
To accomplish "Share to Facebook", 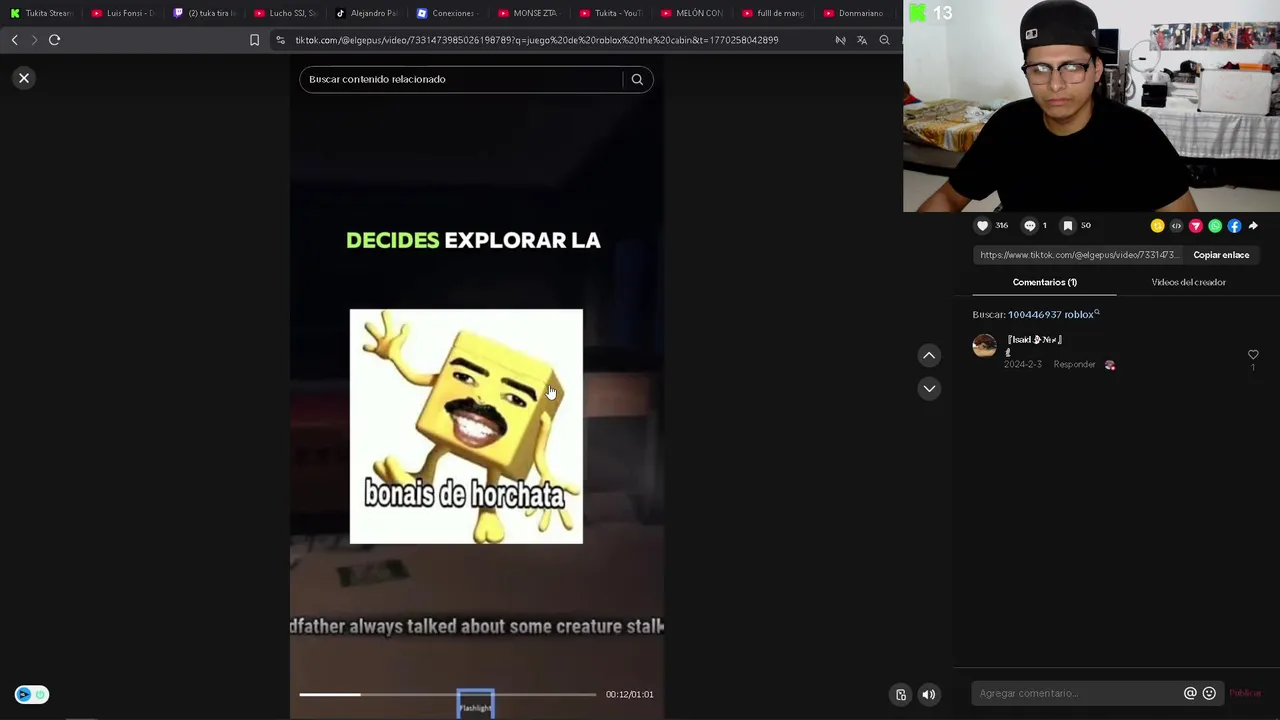I will pyautogui.click(x=1234, y=226).
